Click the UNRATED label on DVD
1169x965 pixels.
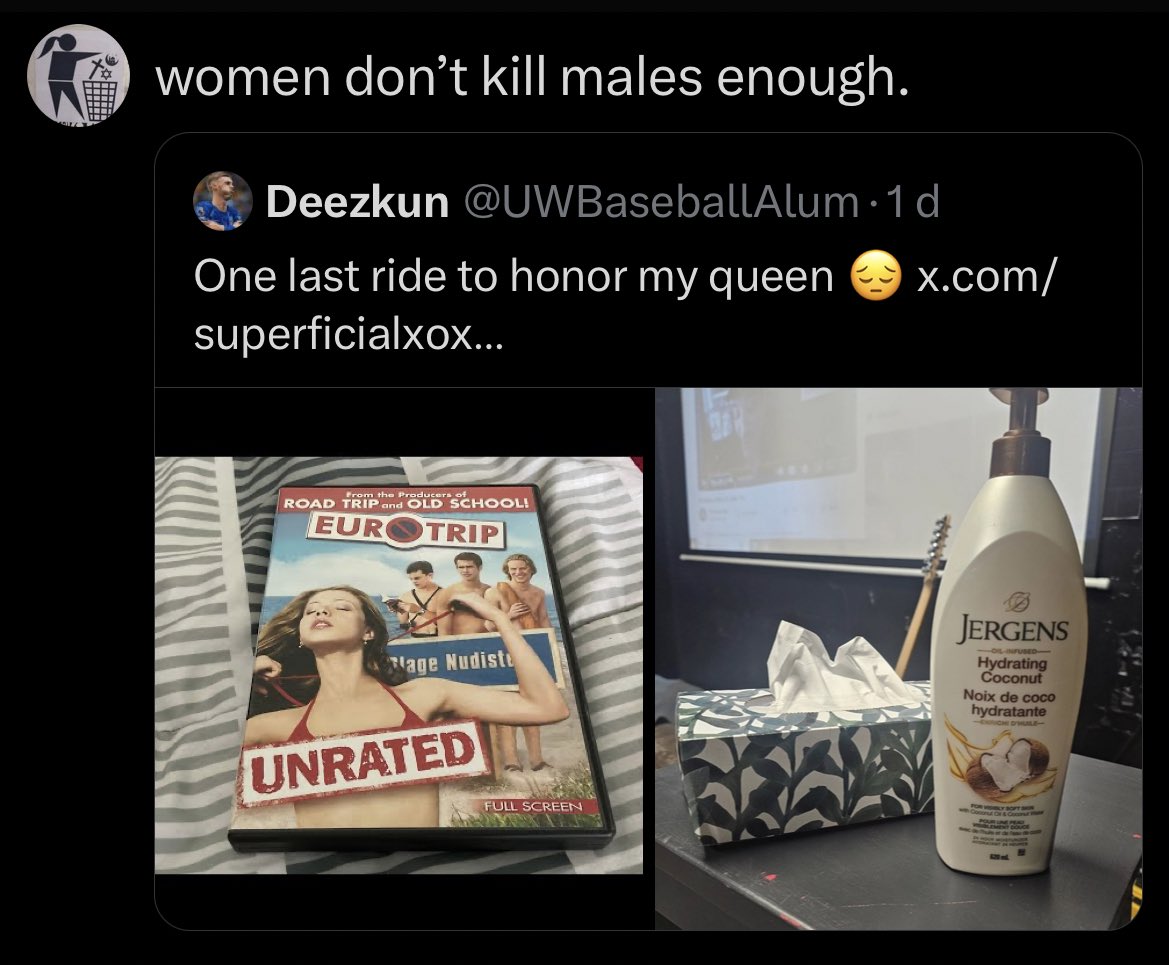pos(364,762)
